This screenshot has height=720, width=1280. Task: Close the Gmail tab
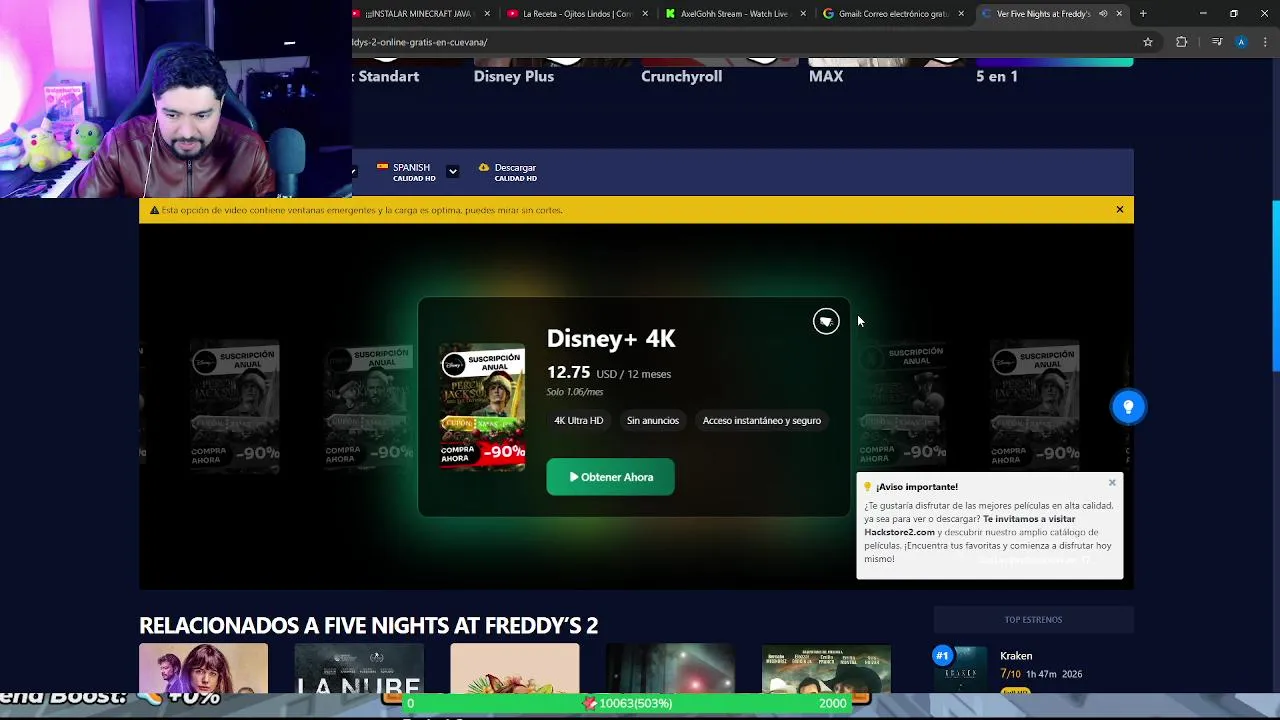961,14
